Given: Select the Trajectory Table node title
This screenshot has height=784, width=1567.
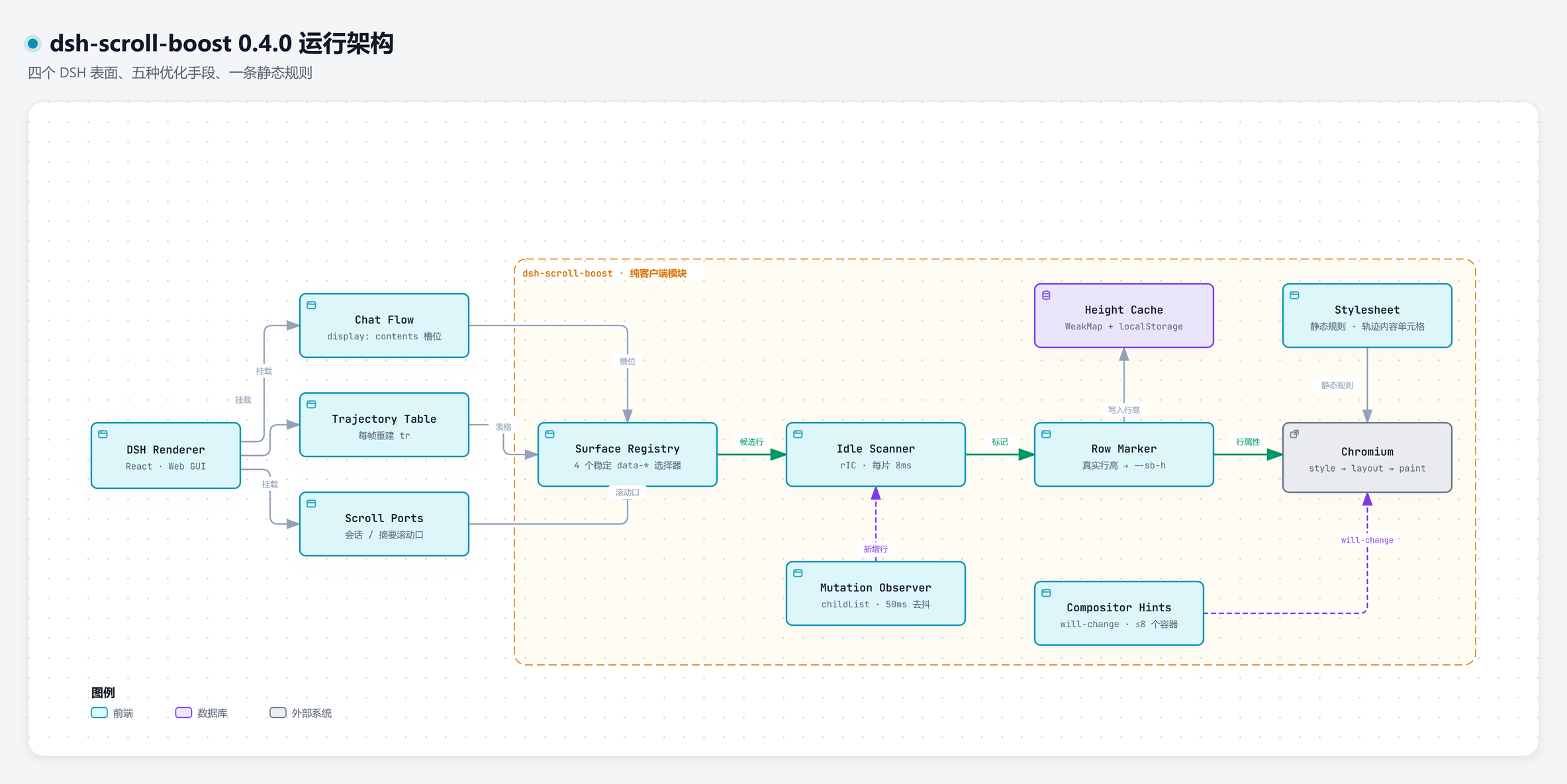Looking at the screenshot, I should pos(384,419).
